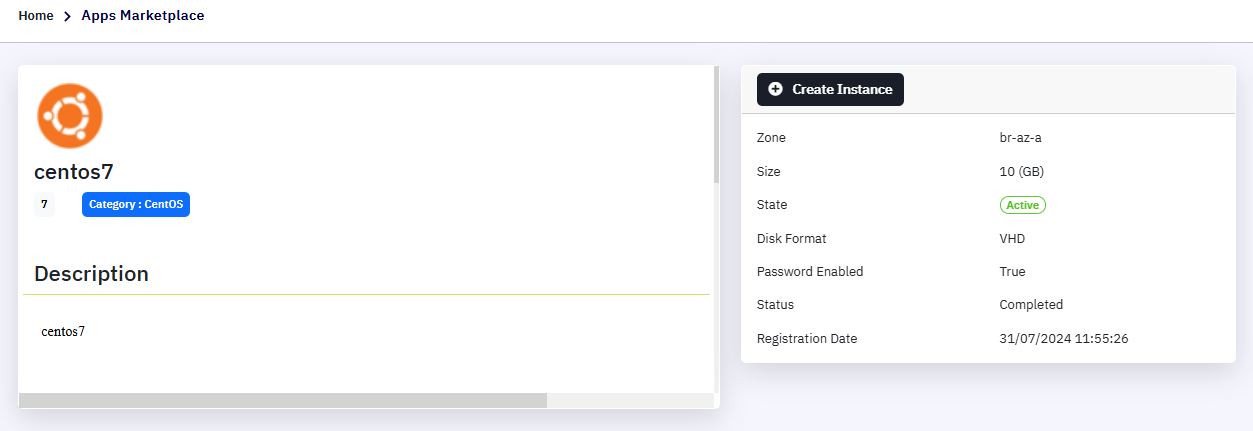Viewport: 1253px width, 431px height.
Task: Click the Active state badge
Action: click(x=1022, y=205)
